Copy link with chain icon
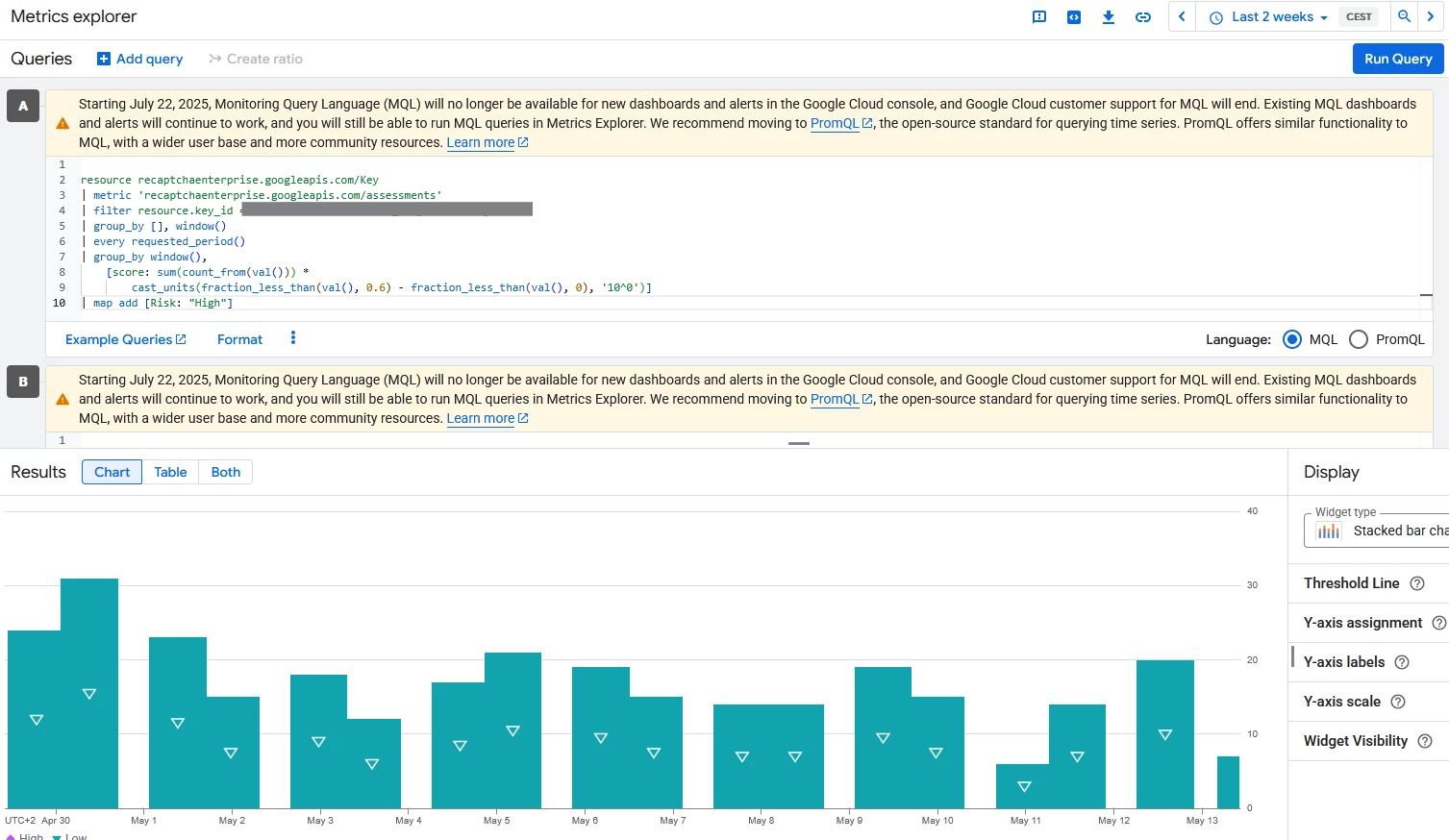 (x=1143, y=16)
